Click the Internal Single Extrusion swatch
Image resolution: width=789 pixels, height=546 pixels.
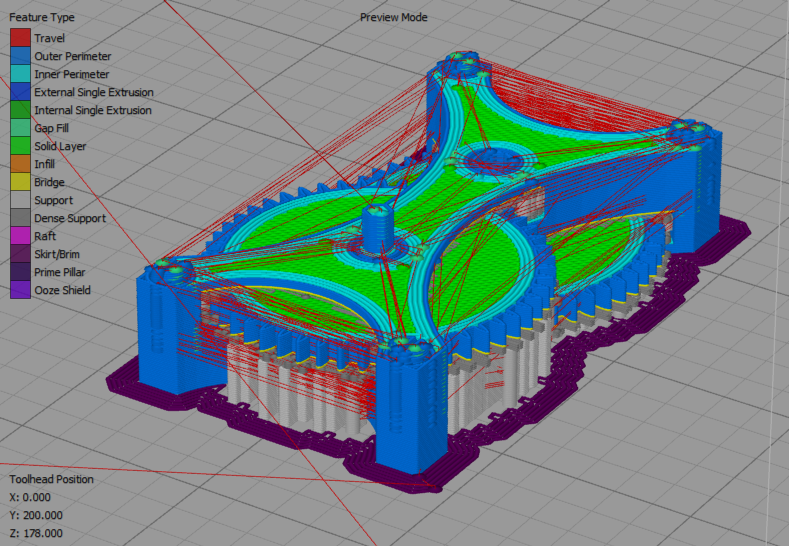pyautogui.click(x=20, y=110)
